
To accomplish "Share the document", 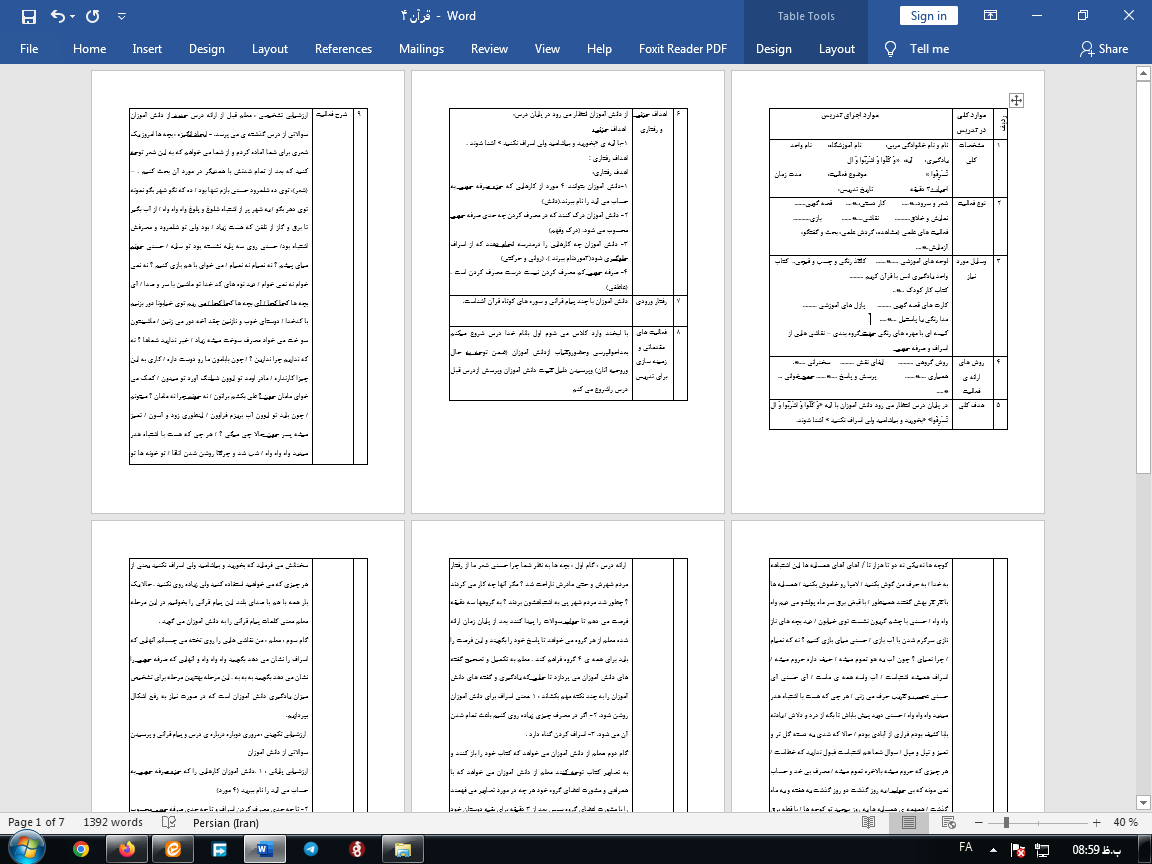I will click(1104, 48).
